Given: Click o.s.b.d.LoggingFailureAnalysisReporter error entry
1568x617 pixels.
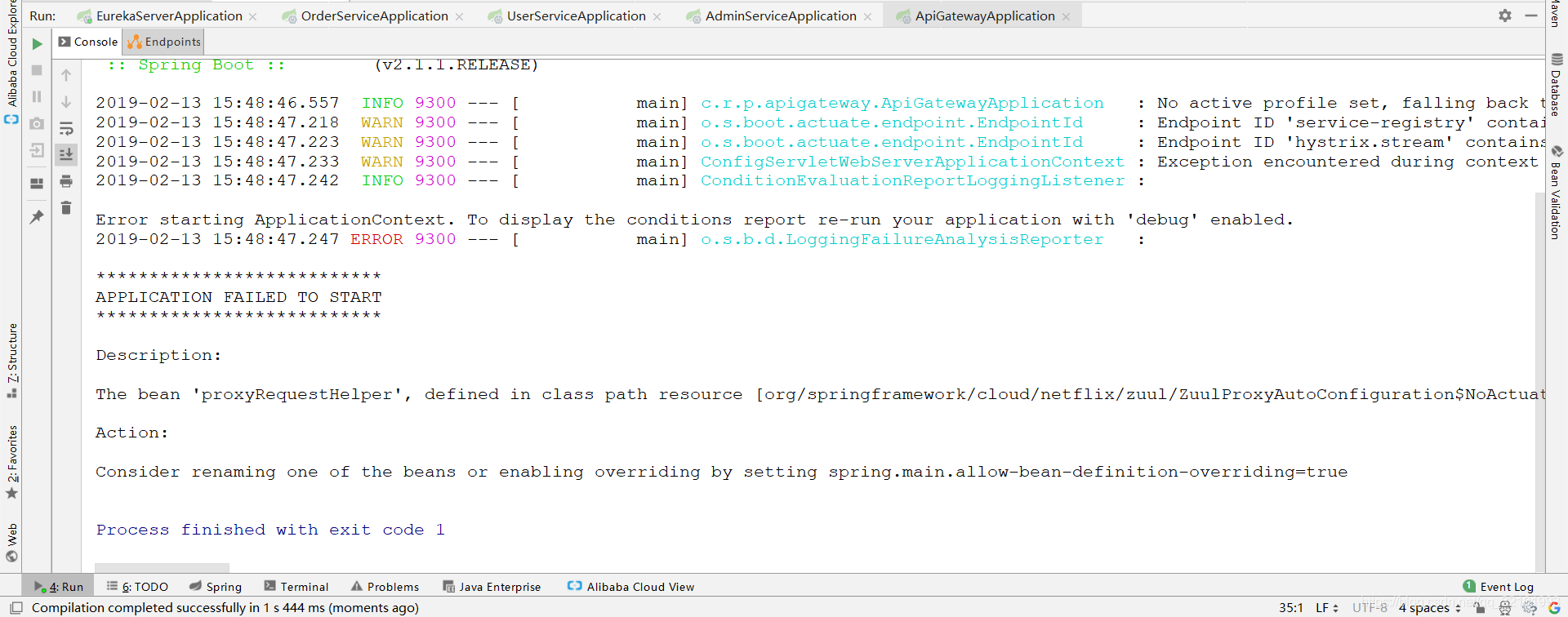Looking at the screenshot, I should (x=902, y=239).
